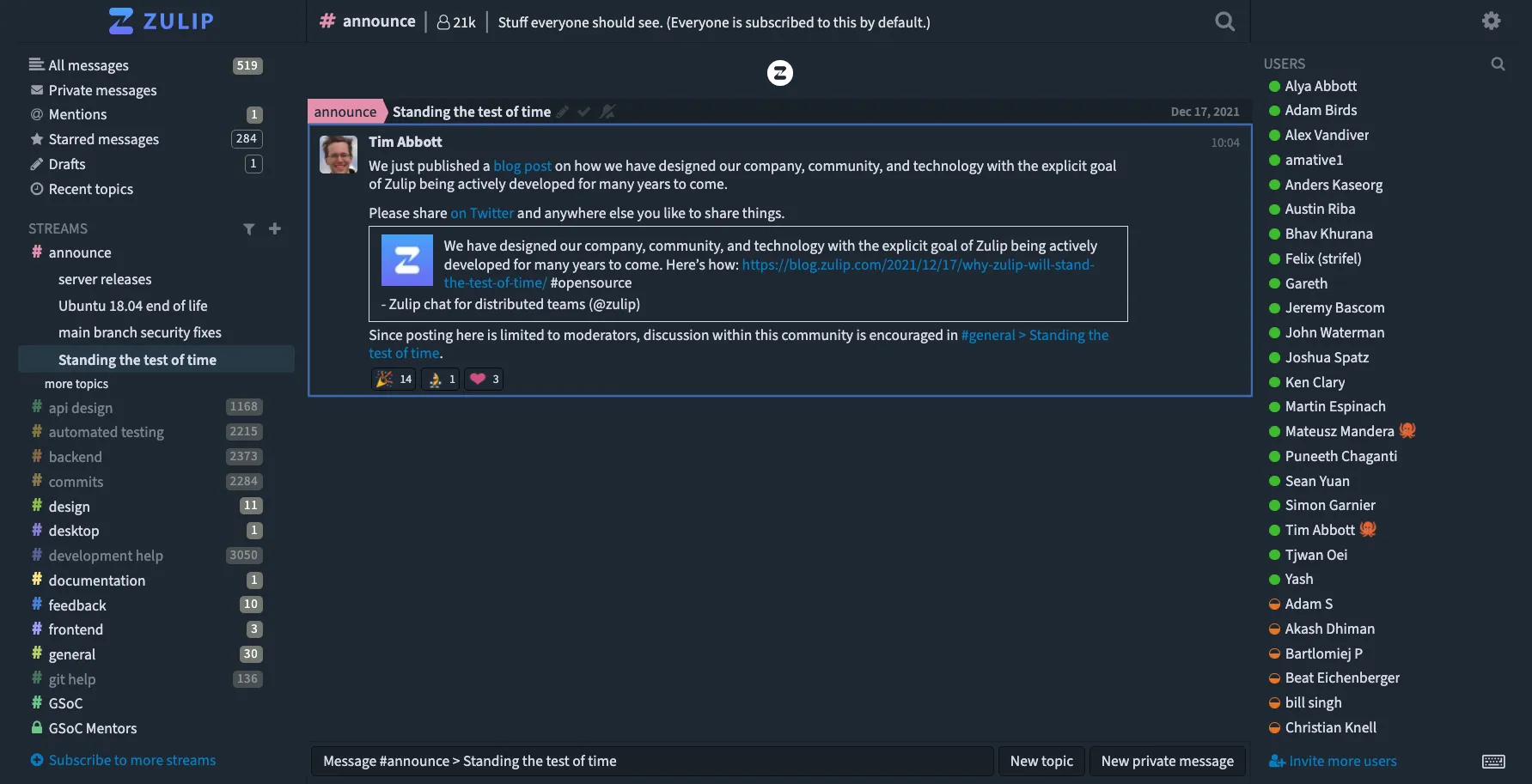Open the backend stream

tap(75, 457)
